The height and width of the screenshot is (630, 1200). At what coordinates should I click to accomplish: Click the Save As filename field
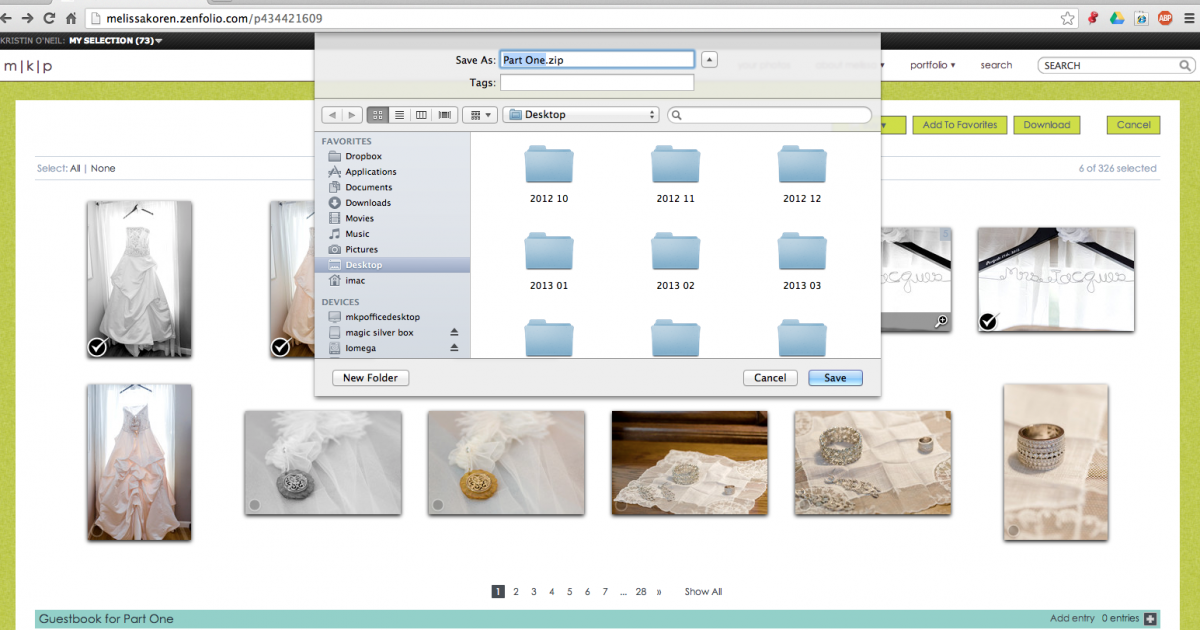[597, 60]
